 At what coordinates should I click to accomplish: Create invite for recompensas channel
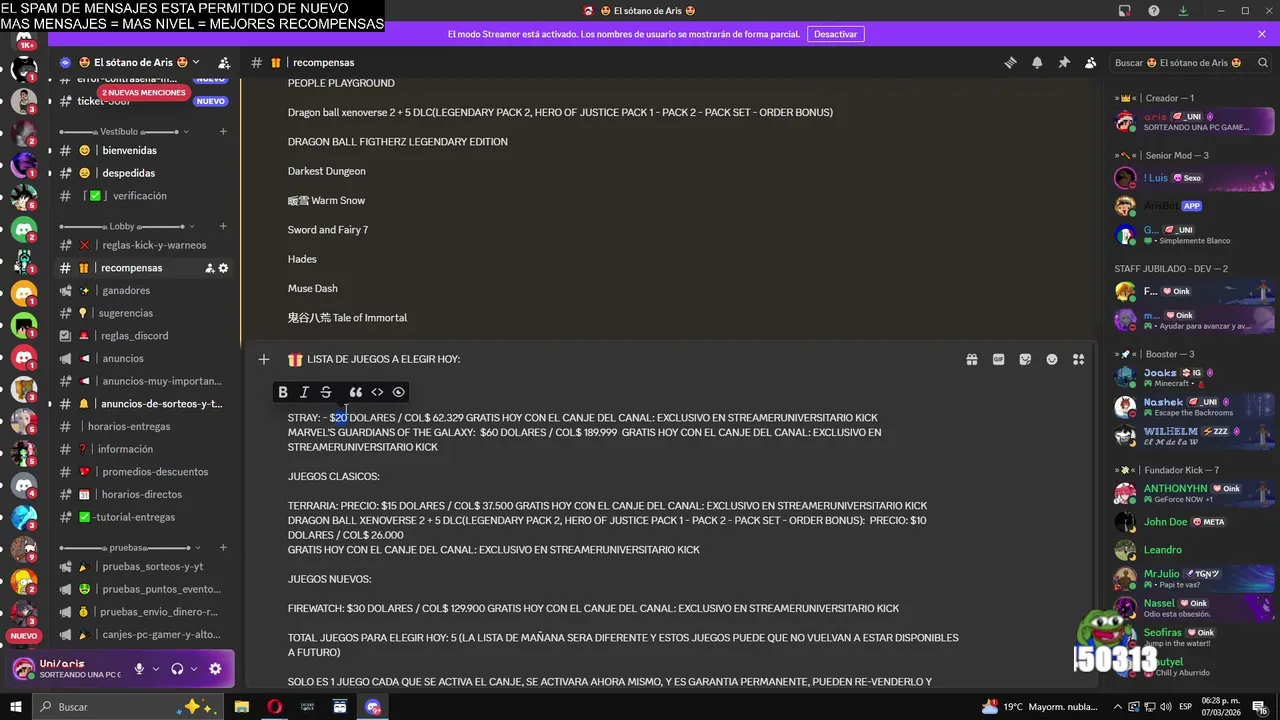point(210,268)
